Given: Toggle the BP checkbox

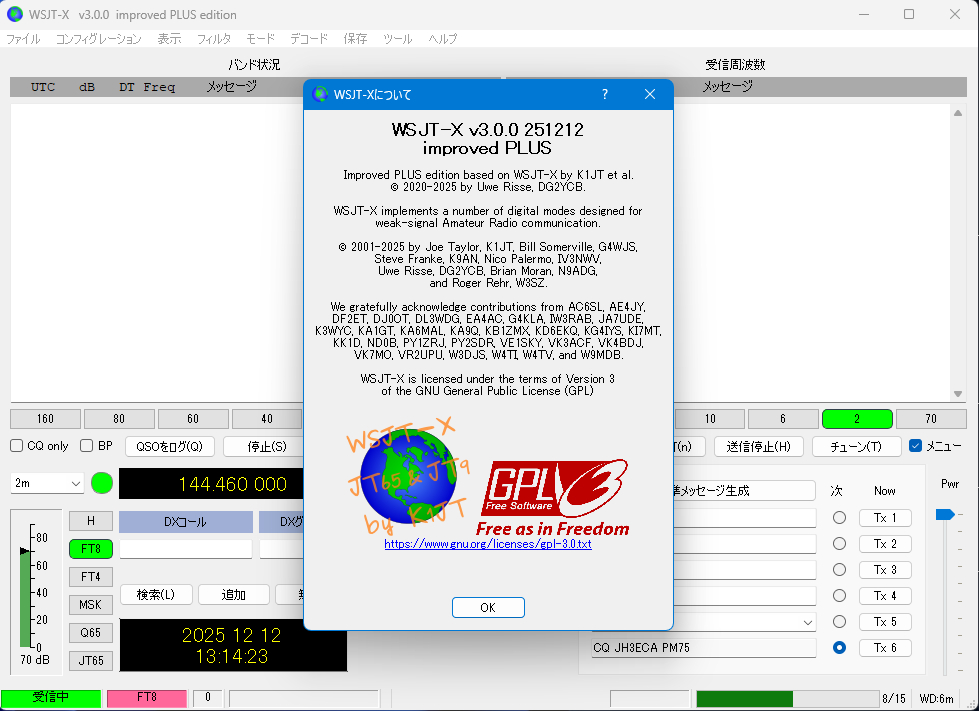Looking at the screenshot, I should [87, 446].
